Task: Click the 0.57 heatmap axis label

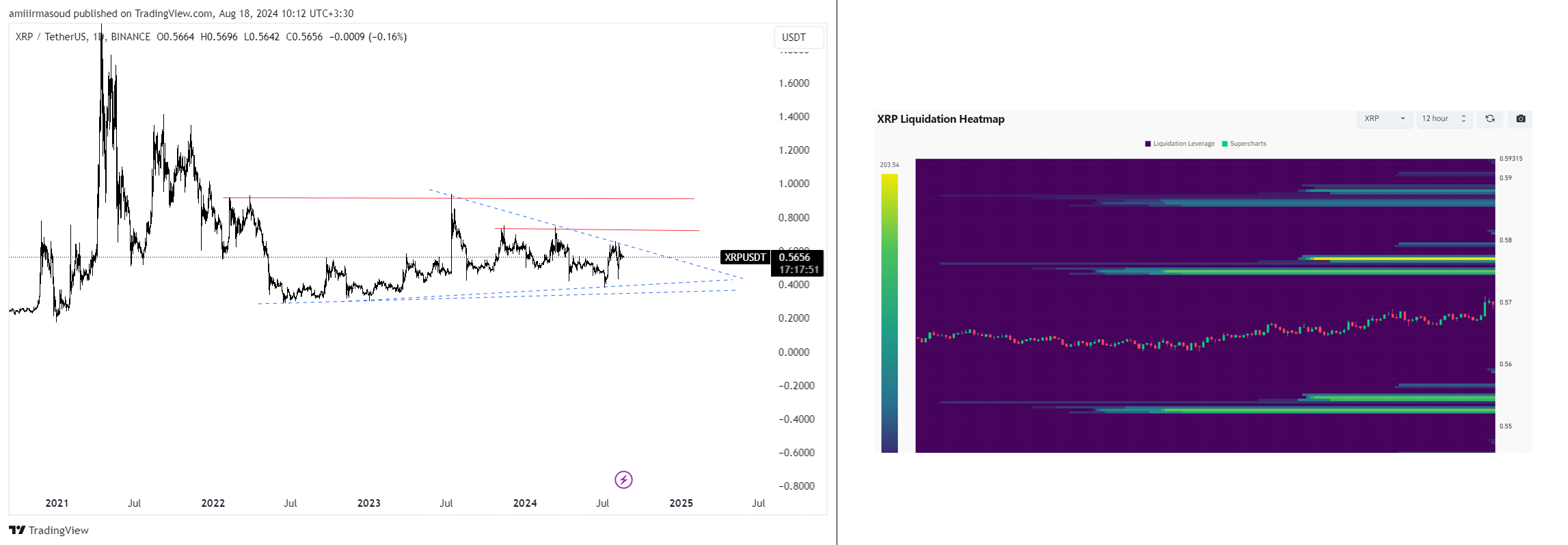Action: [1505, 303]
